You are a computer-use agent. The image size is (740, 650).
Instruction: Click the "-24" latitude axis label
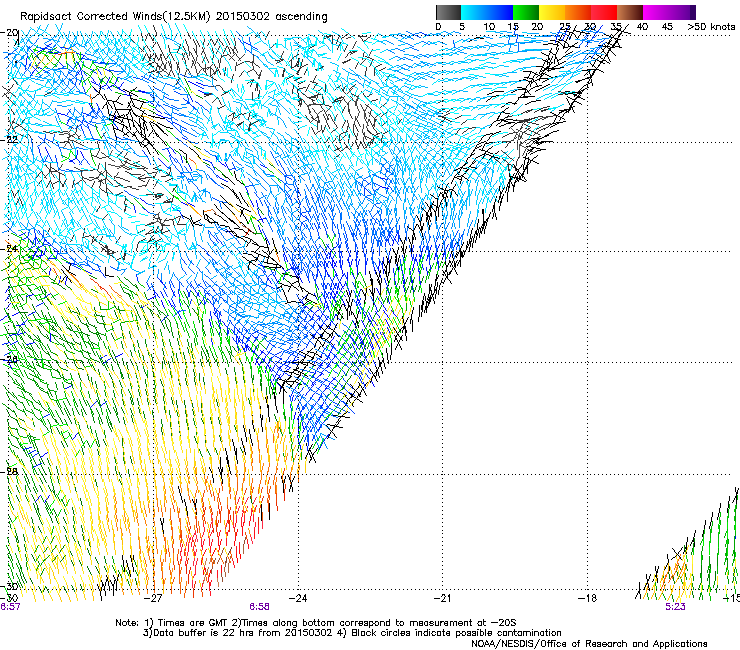[10, 248]
